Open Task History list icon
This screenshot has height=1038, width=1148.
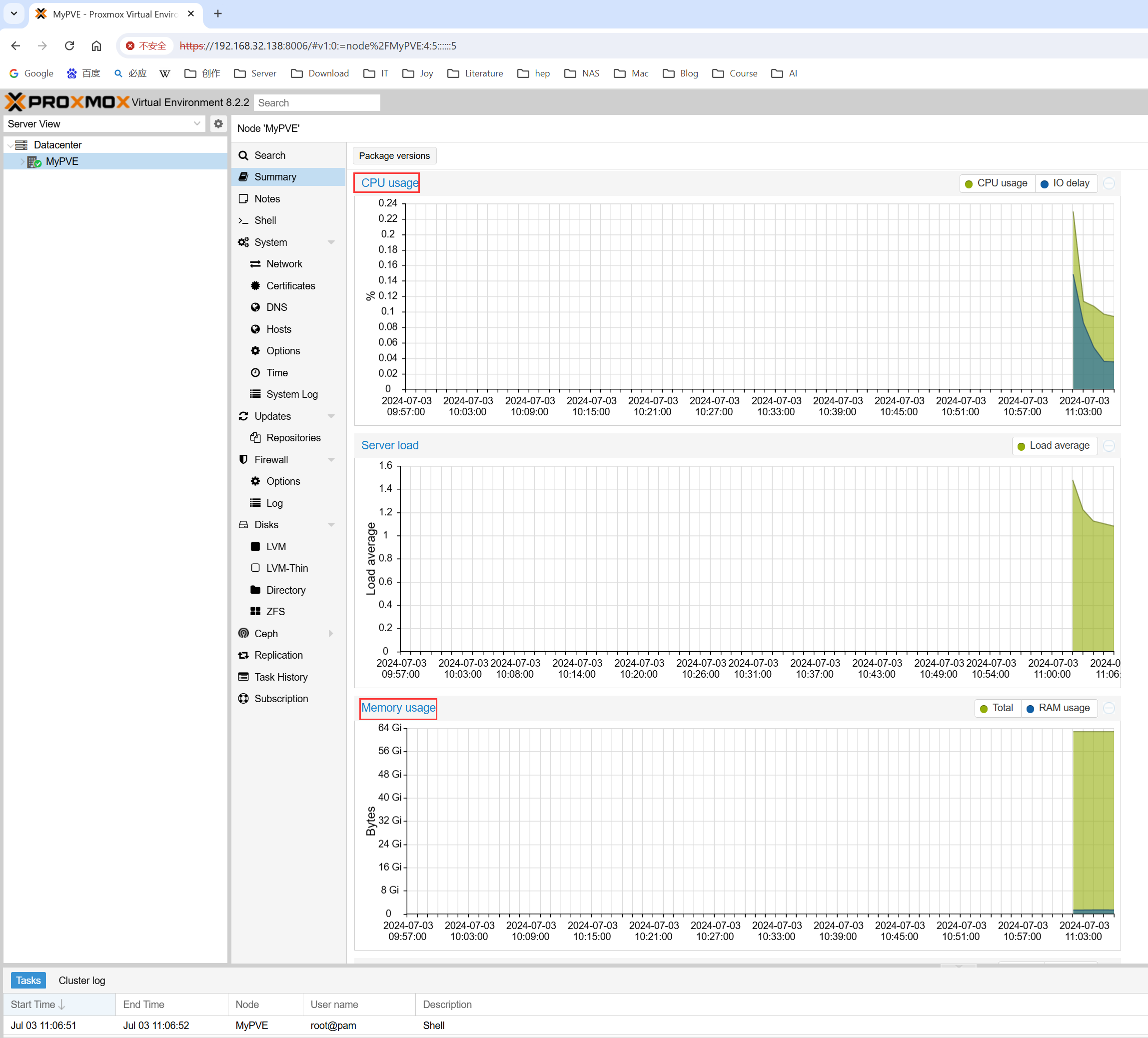[x=243, y=677]
